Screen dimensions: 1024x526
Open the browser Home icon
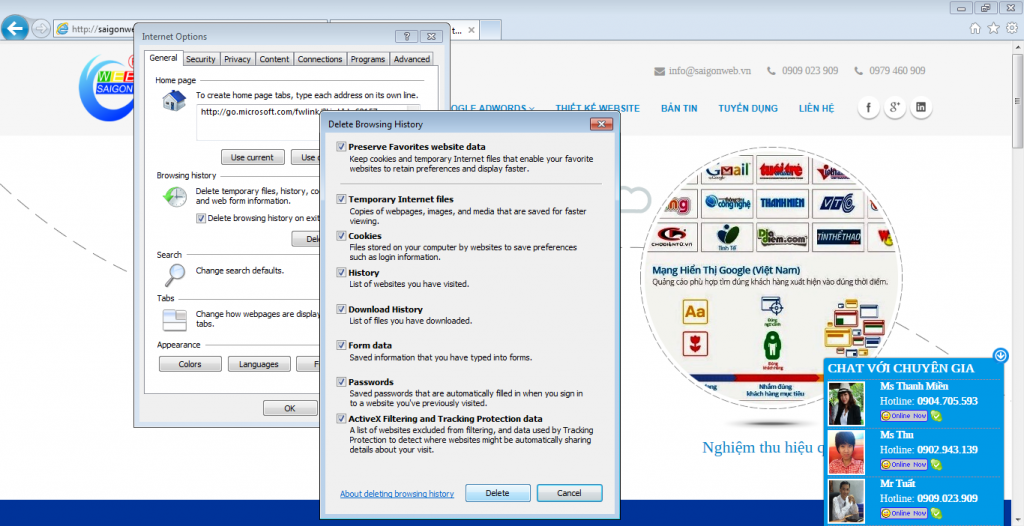(975, 28)
